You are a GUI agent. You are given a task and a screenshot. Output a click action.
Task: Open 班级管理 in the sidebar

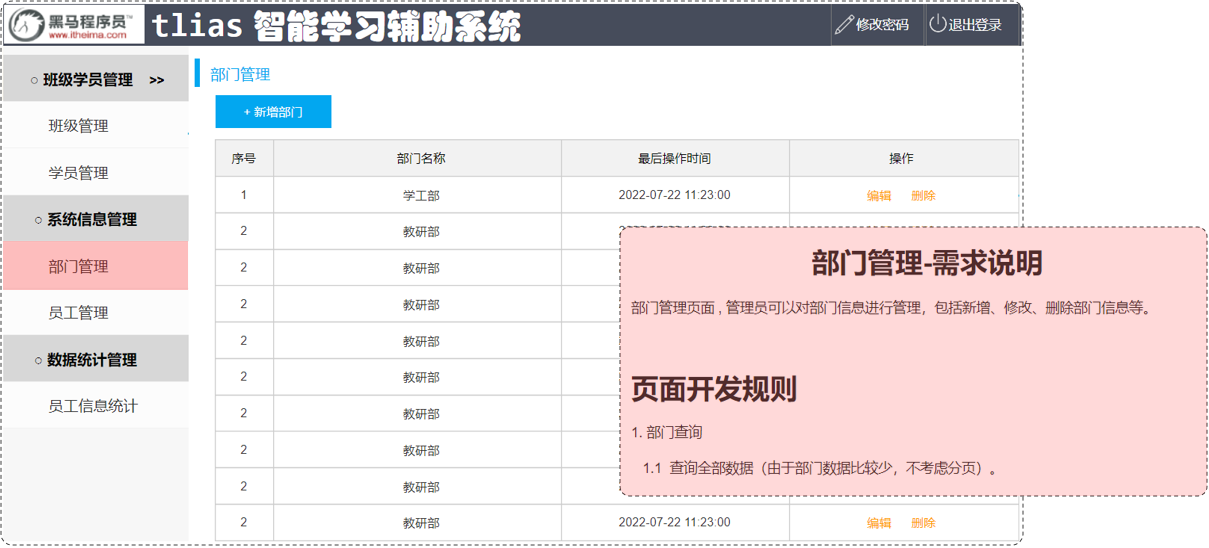point(78,126)
